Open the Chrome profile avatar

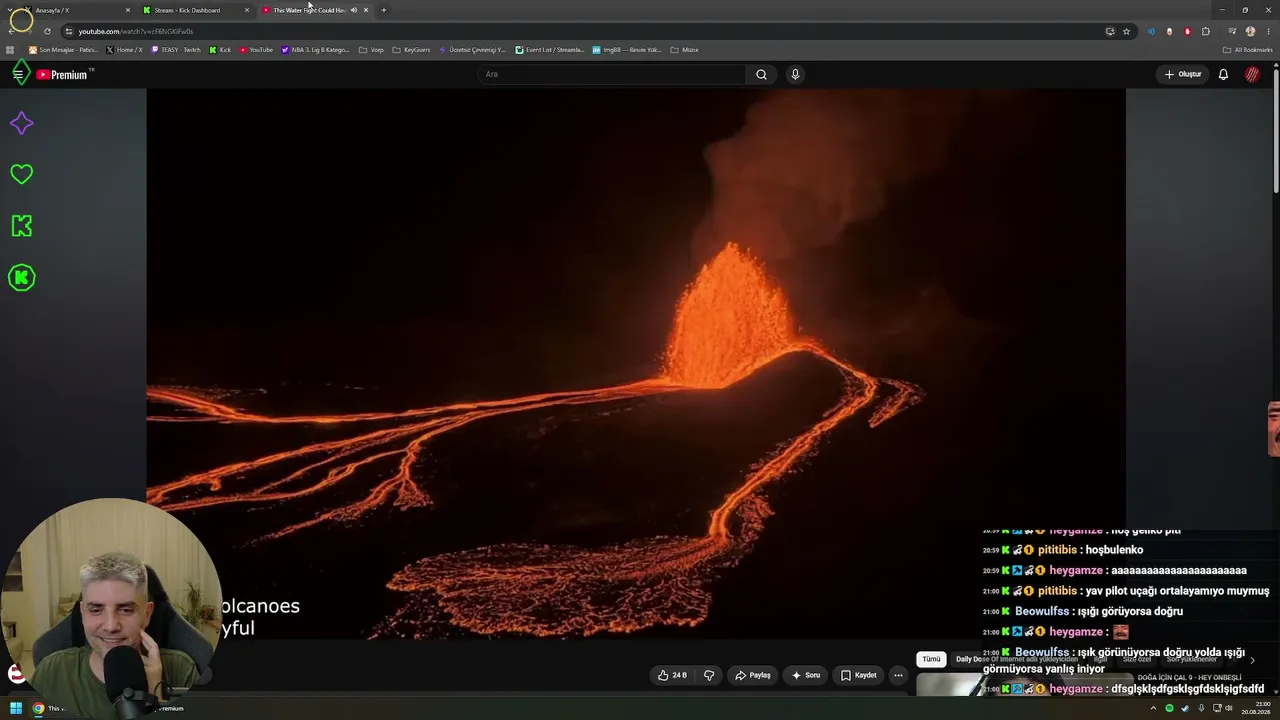tap(1250, 31)
